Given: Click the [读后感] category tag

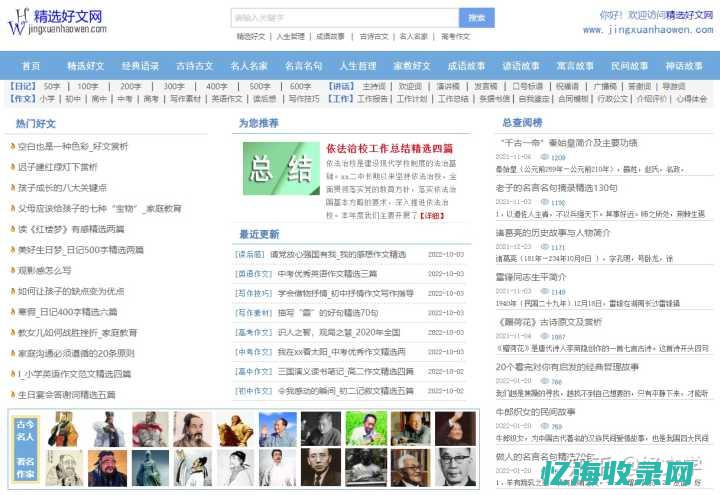Looking at the screenshot, I should [x=249, y=254].
